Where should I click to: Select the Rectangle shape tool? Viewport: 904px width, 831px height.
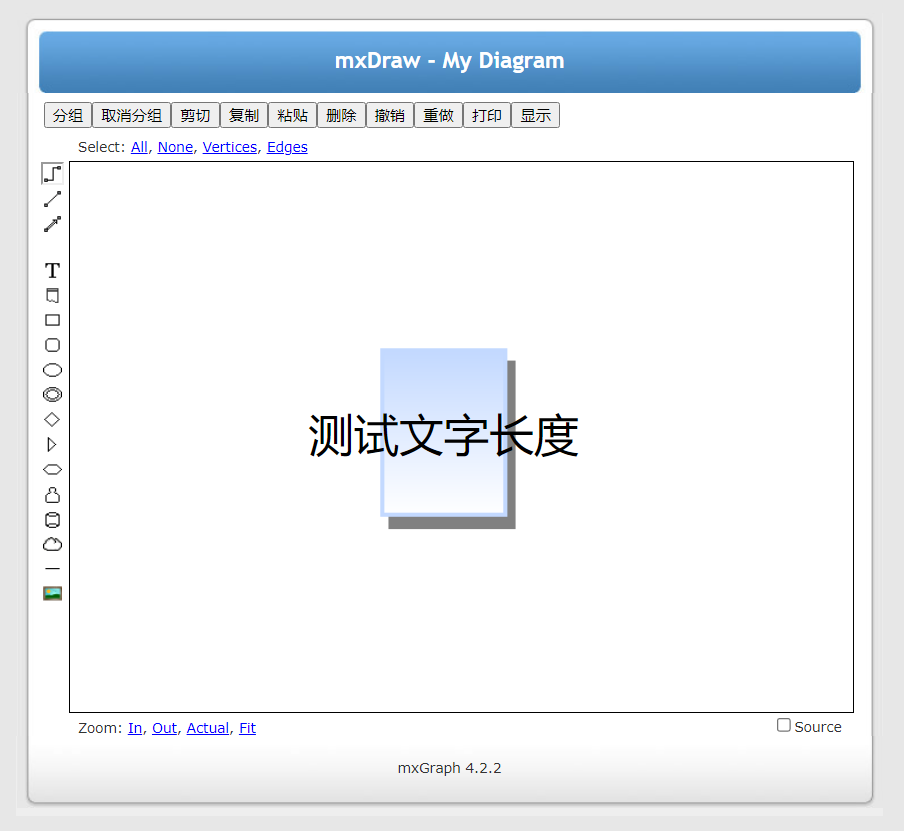[52, 320]
